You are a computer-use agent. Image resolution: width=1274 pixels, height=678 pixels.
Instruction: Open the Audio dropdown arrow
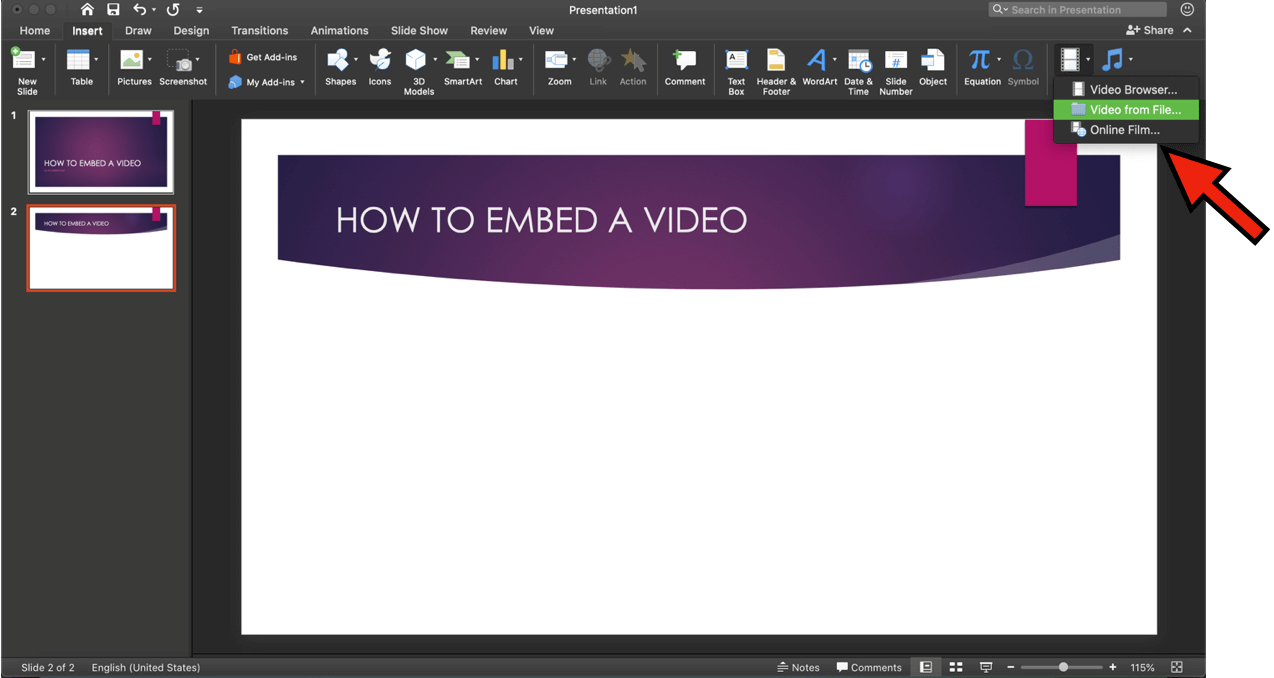[1131, 60]
